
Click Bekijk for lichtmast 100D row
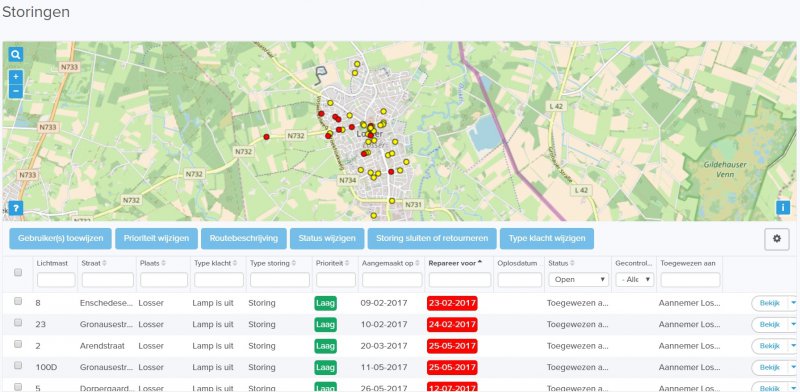[x=770, y=367]
